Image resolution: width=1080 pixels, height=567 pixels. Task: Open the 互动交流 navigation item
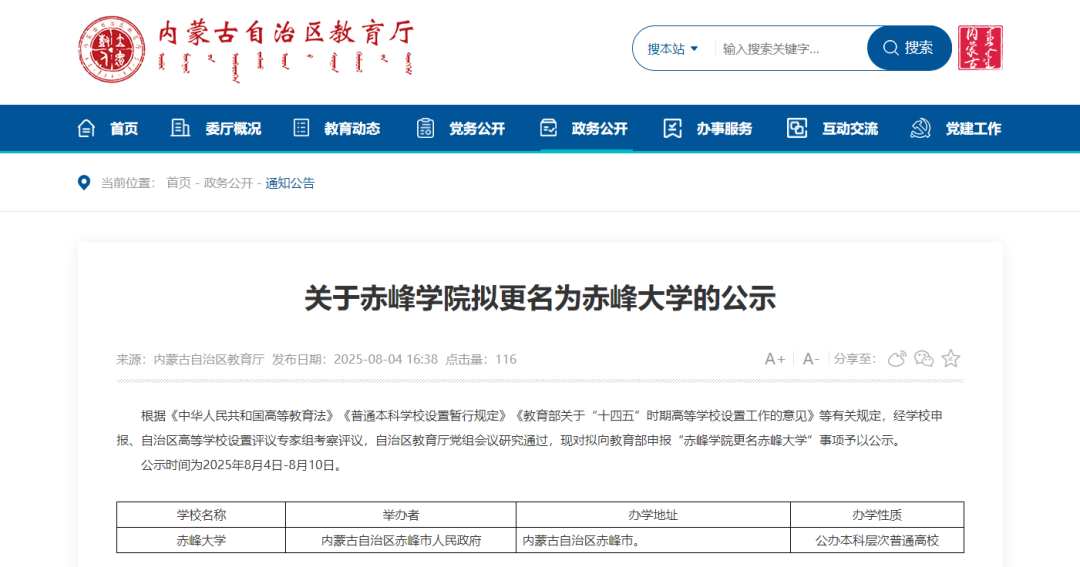(x=833, y=128)
